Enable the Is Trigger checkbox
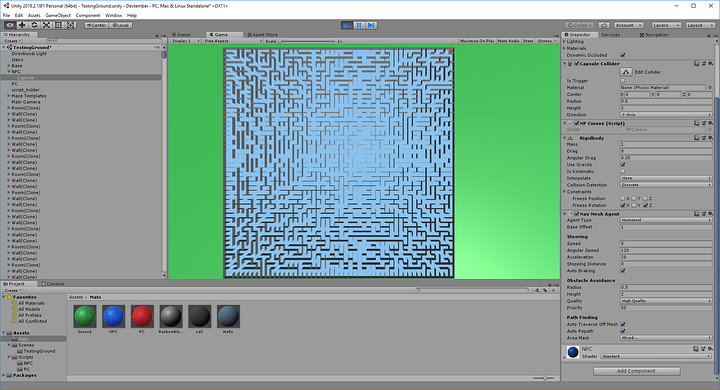 (x=623, y=81)
